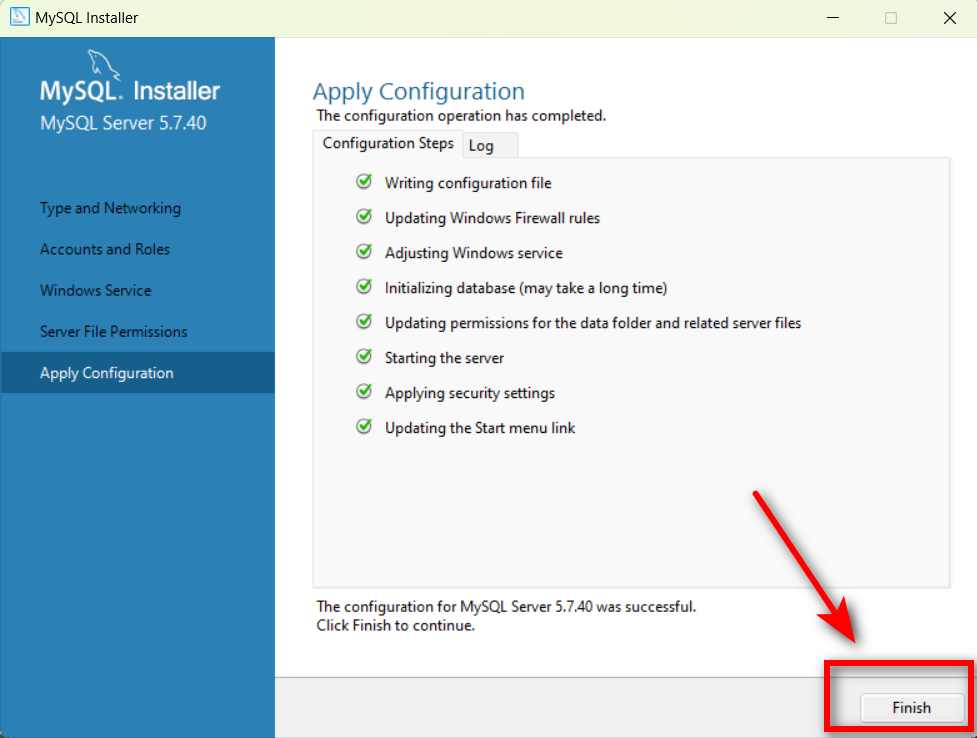This screenshot has height=738, width=977.
Task: Click 'Updating the Start menu link' text
Action: coord(480,428)
